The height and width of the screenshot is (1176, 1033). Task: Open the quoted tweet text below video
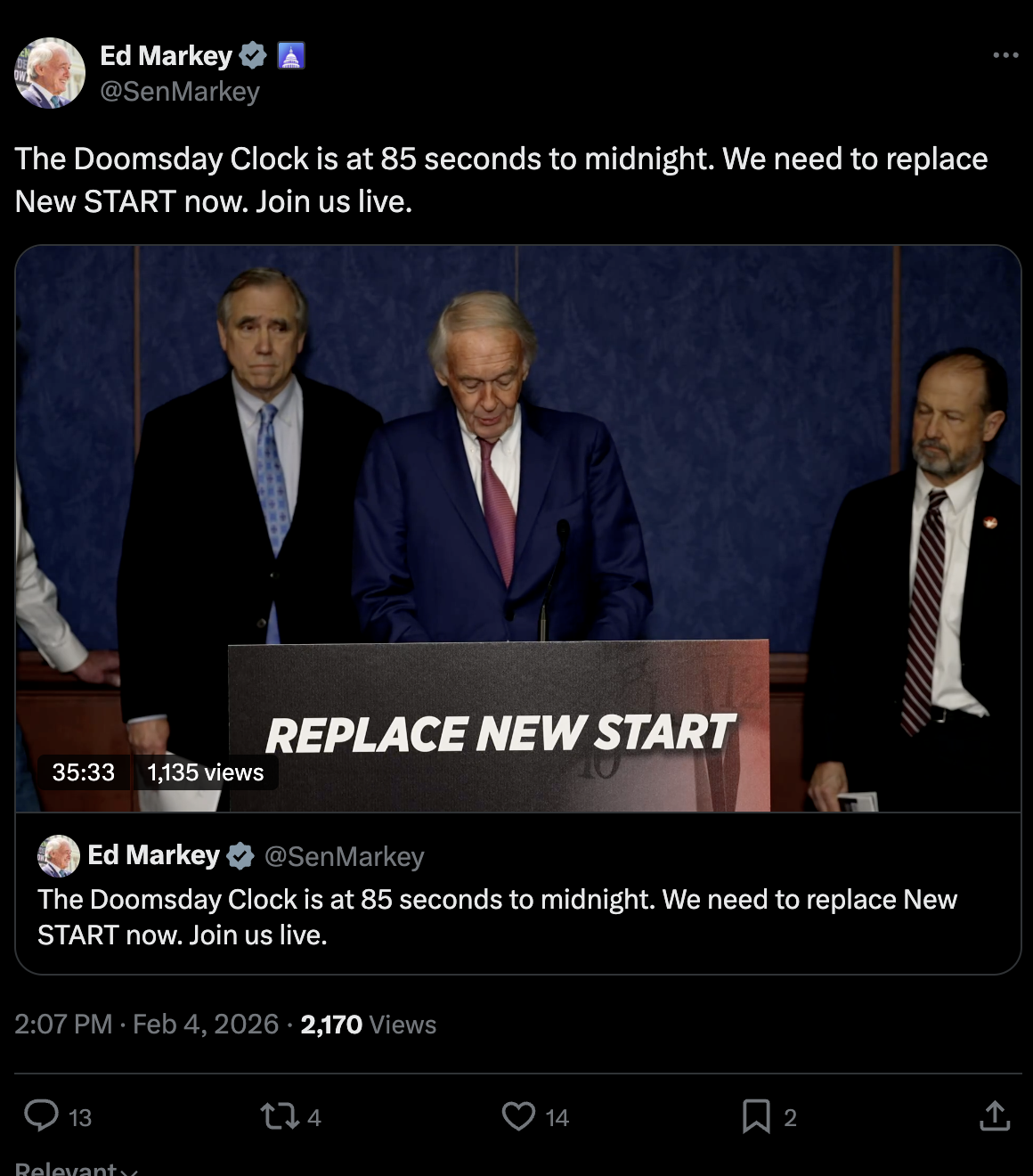(497, 917)
